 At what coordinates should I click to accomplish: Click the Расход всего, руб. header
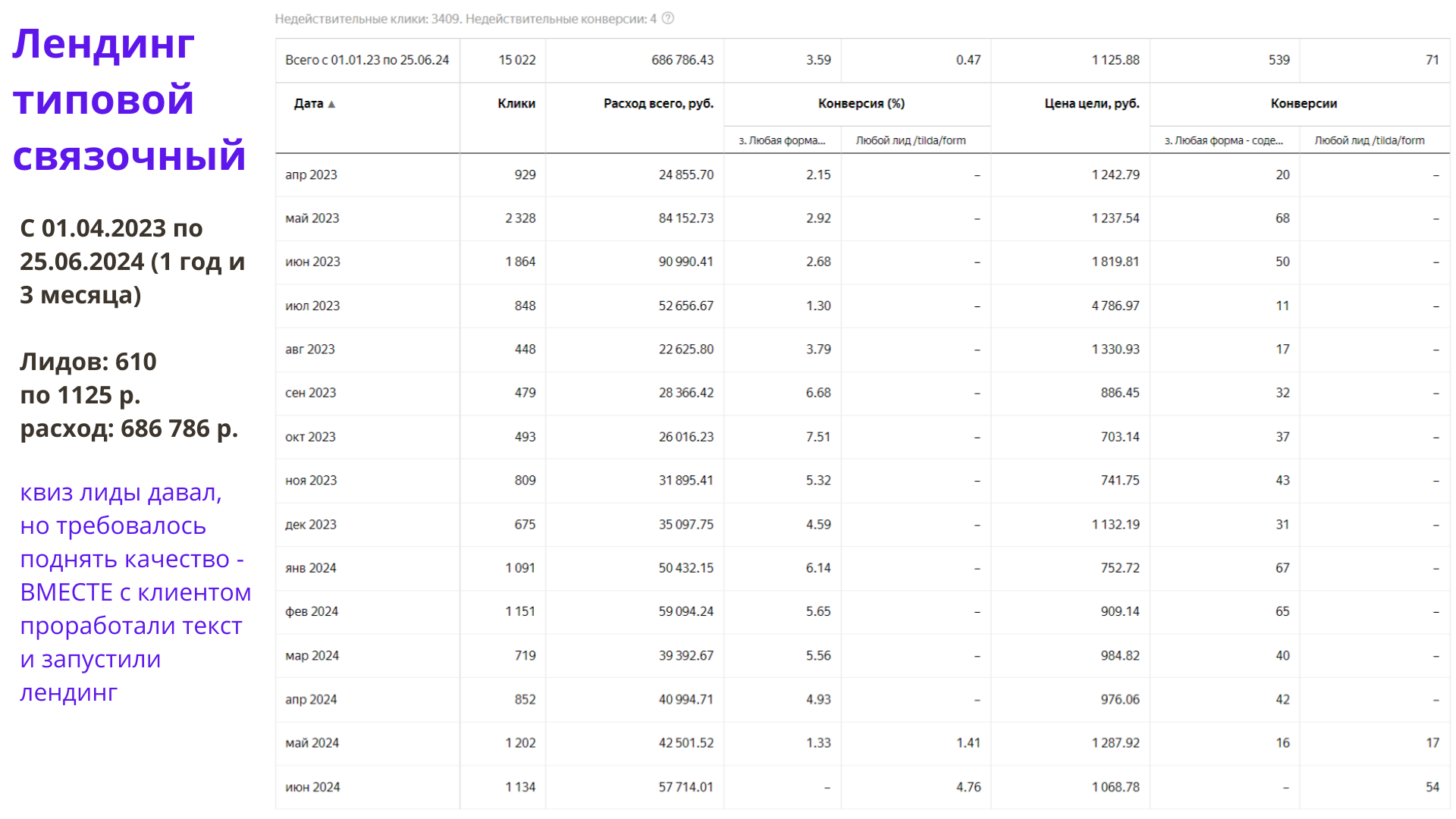657,103
